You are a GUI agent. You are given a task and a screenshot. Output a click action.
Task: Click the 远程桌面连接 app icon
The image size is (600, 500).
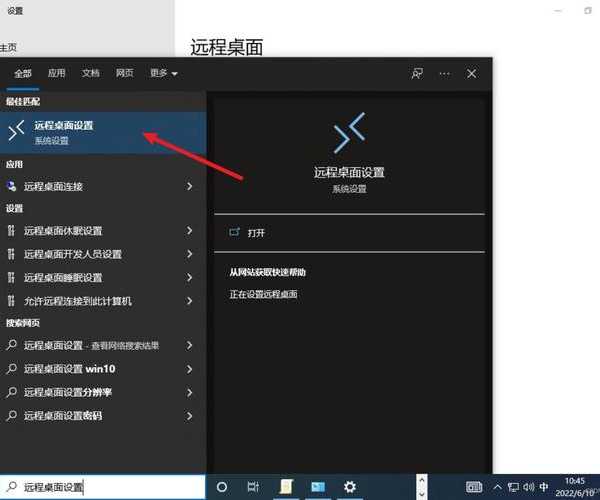[12, 186]
